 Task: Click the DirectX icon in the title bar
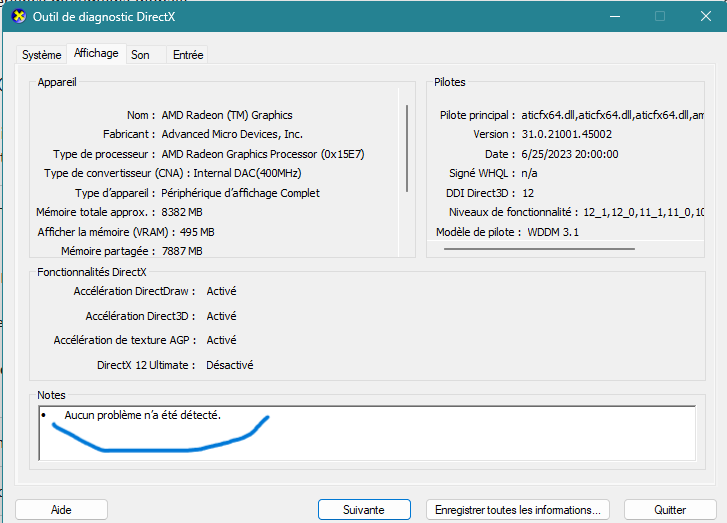[x=19, y=16]
